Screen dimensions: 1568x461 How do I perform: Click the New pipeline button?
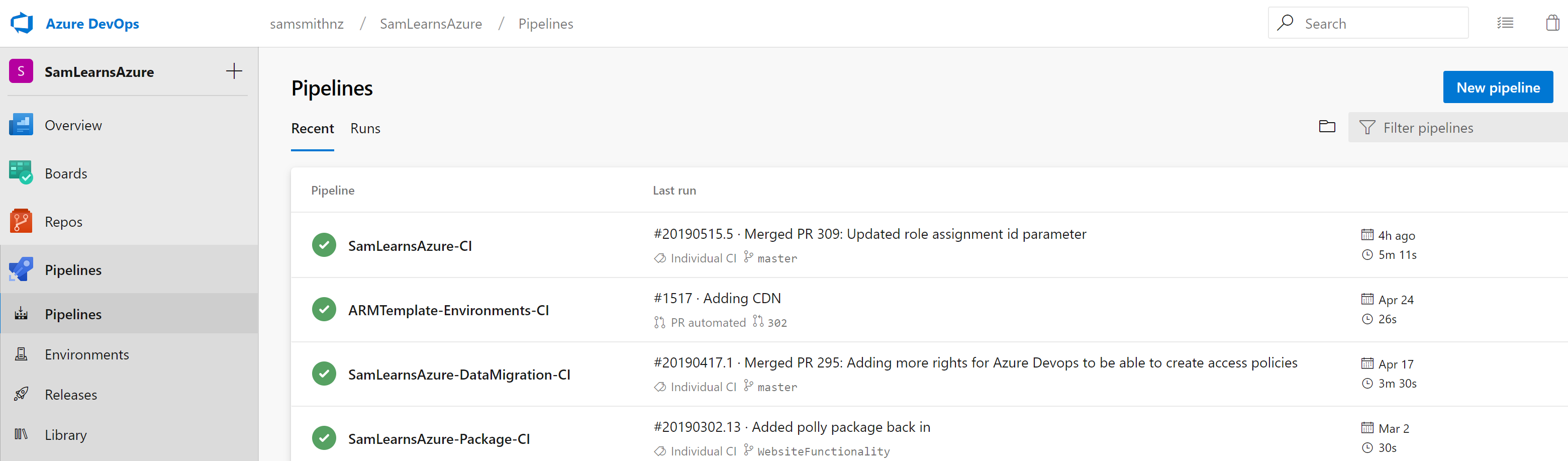tap(1498, 87)
